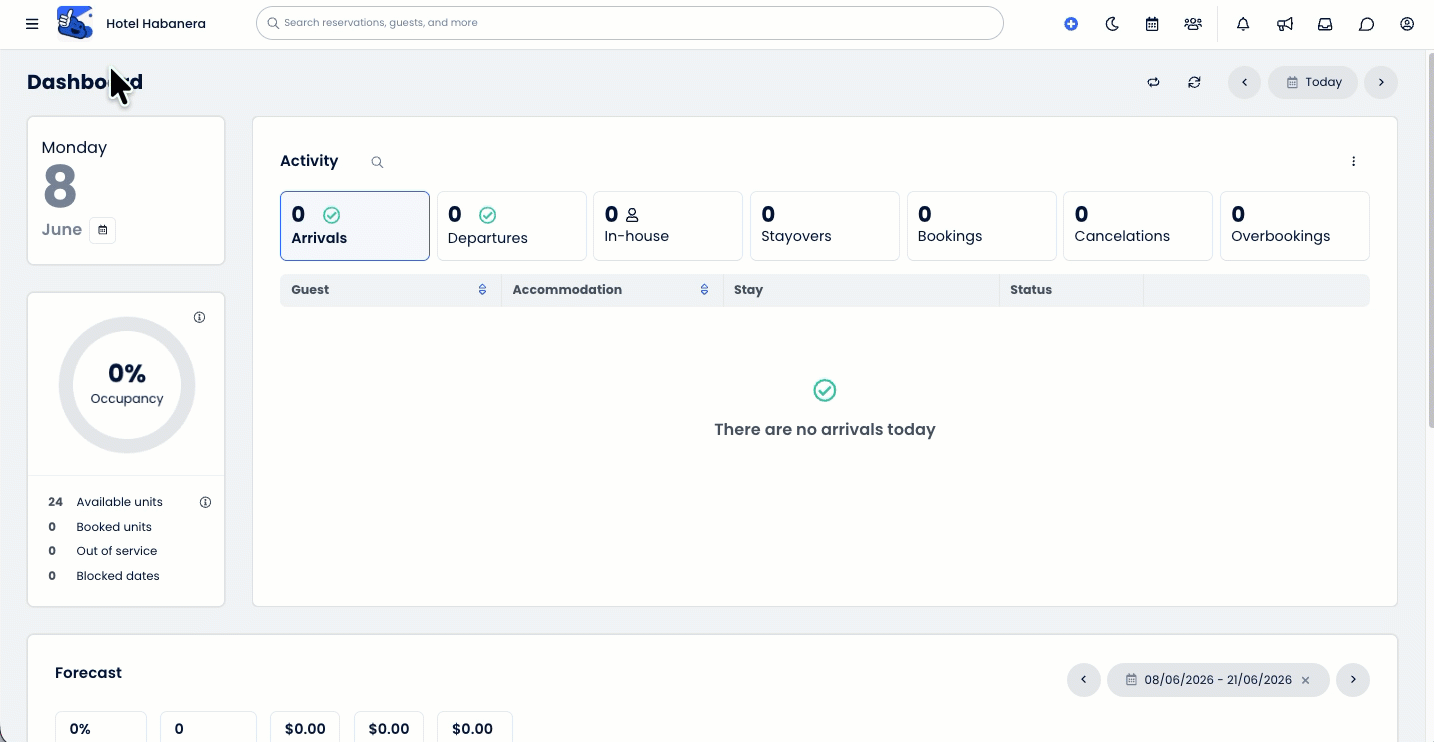Click the Activity search magnifier icon
Screen dimensions: 1434x742
coord(377,162)
